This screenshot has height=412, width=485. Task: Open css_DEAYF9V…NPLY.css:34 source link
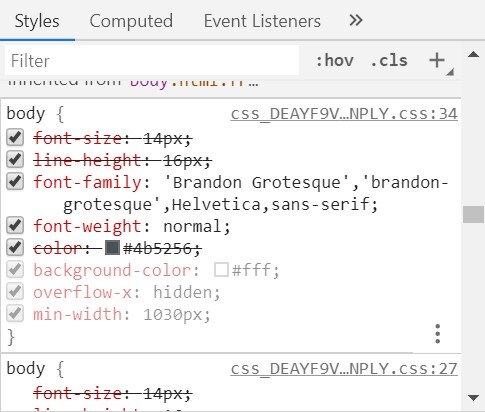click(344, 114)
